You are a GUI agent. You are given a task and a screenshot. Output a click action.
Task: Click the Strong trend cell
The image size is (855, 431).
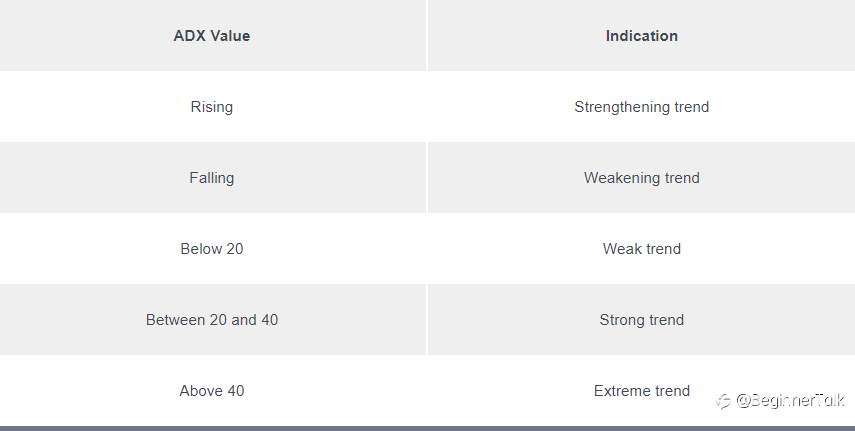coord(642,319)
